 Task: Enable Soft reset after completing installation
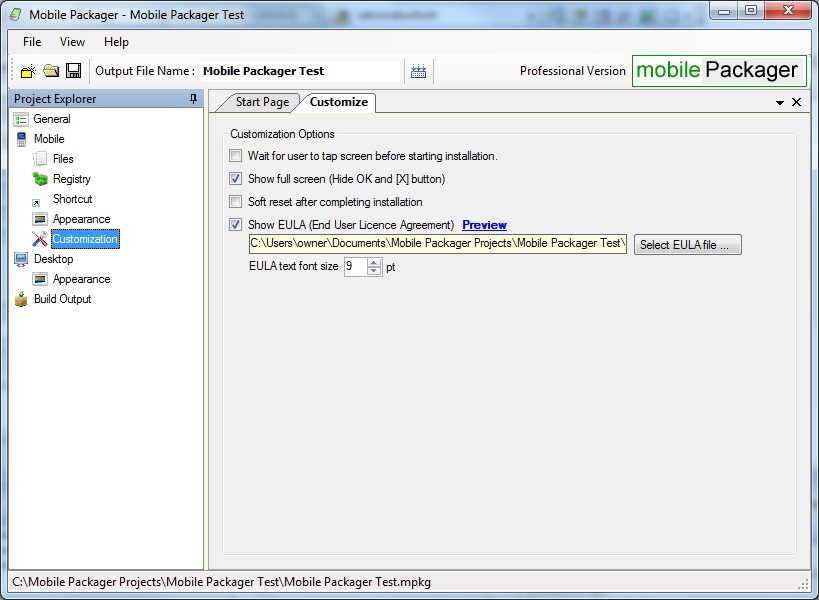click(x=236, y=202)
